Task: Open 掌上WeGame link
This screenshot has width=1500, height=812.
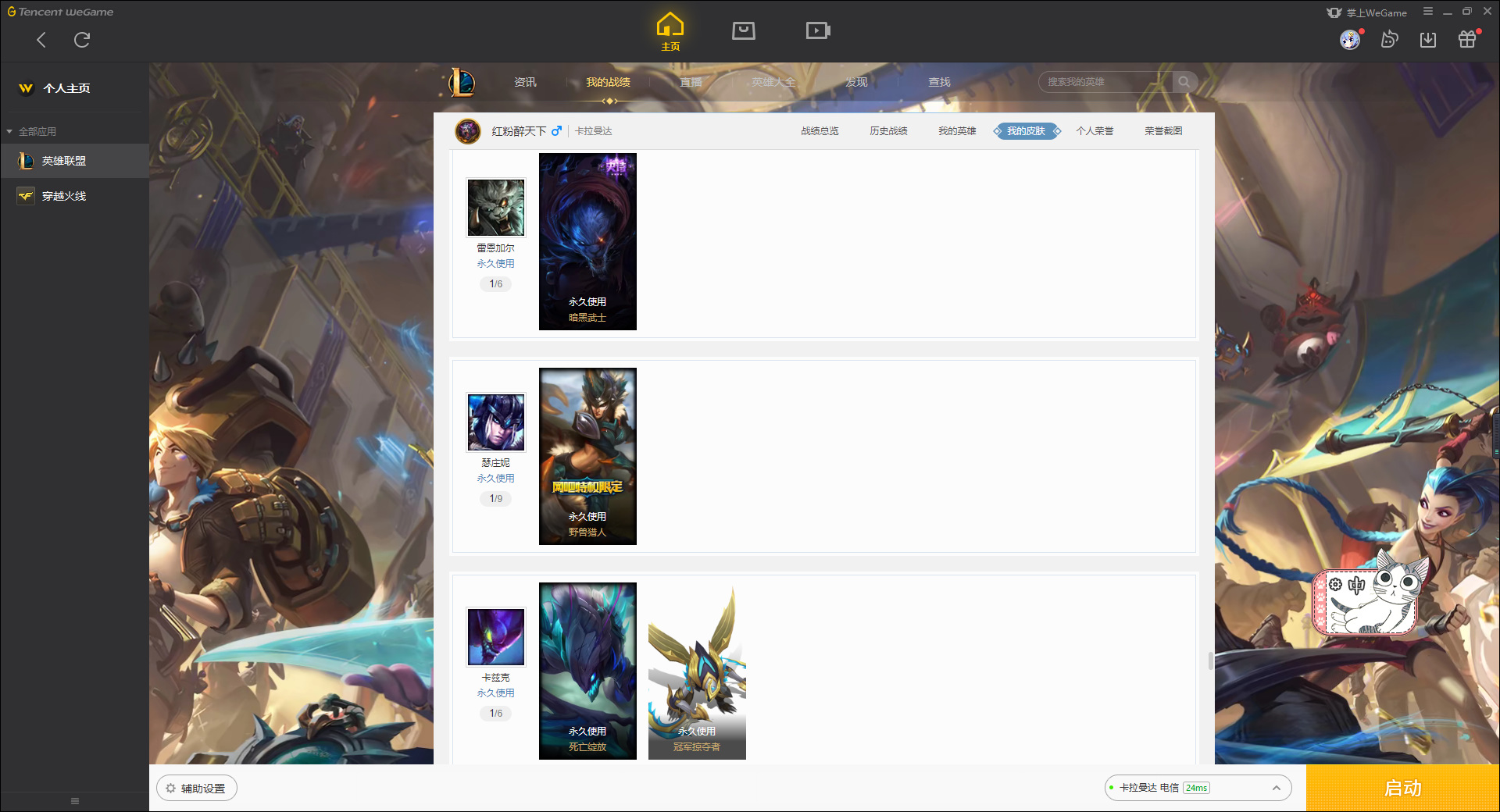Action: pos(1367,12)
